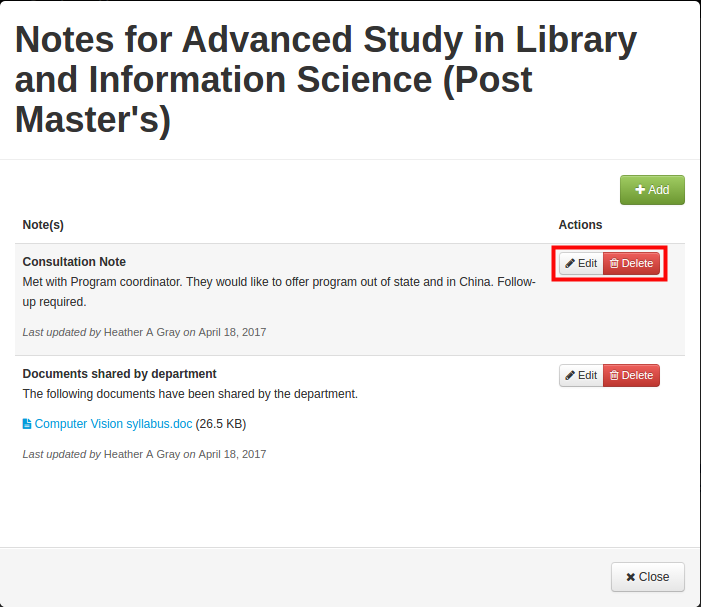Delete the Consultation Note entry
Screen dimensions: 701x607
(631, 263)
